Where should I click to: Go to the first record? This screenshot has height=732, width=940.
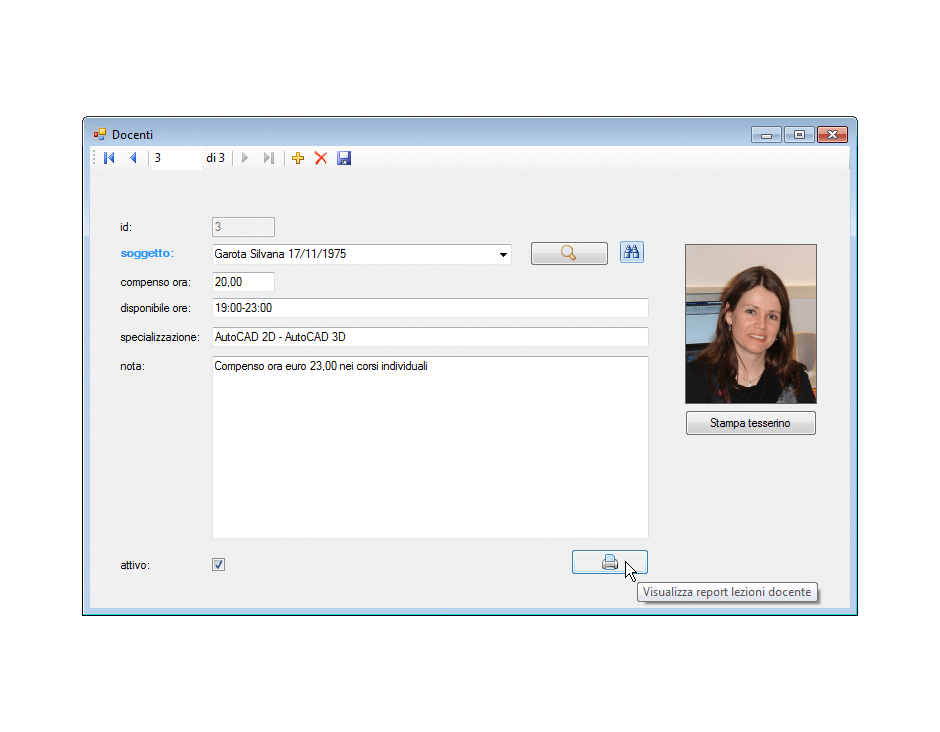click(x=109, y=158)
